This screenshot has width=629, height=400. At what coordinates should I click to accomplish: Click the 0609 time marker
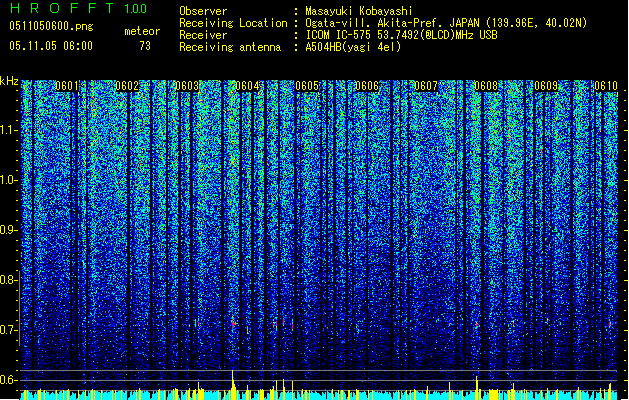(x=546, y=86)
